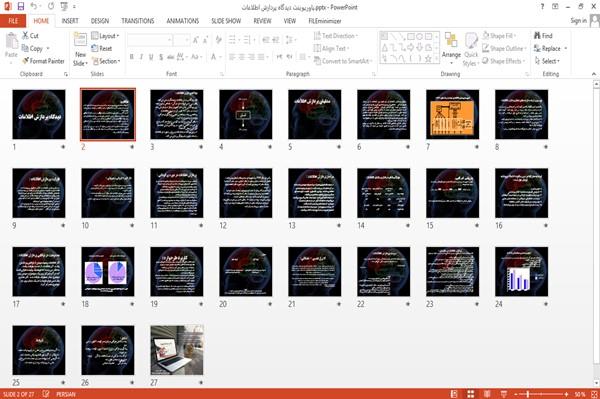Open the Shape Outline dropdown

coord(504,48)
